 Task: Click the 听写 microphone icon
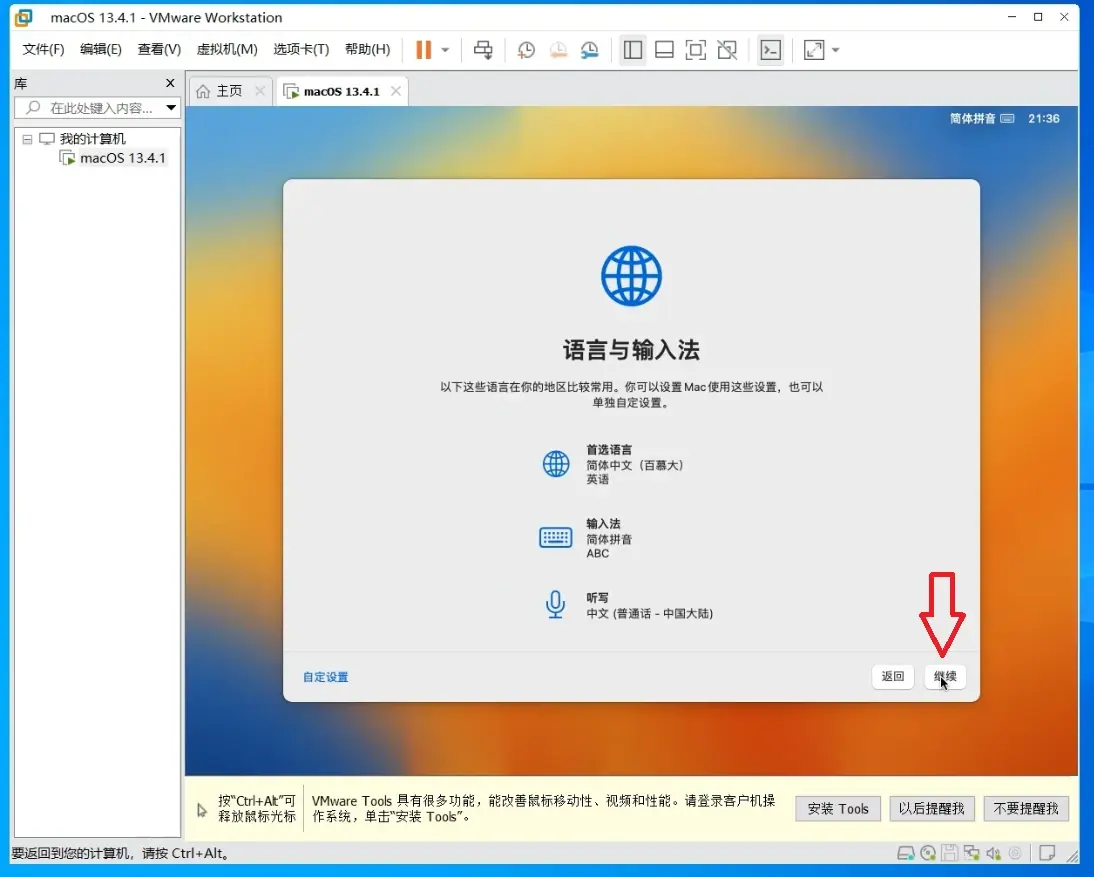[555, 605]
